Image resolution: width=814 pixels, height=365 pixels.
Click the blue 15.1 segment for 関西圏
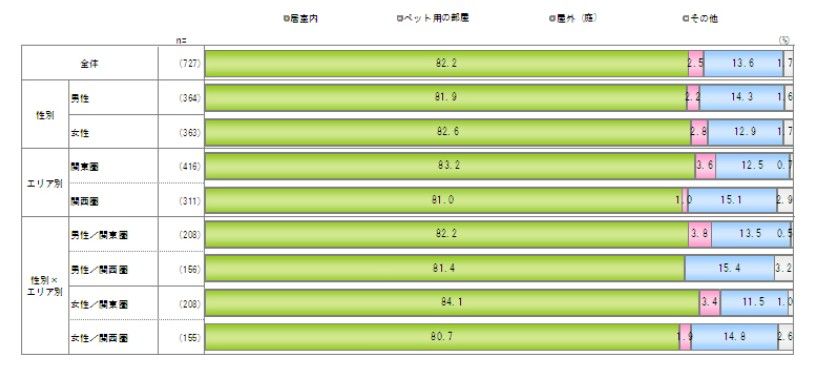pyautogui.click(x=732, y=200)
